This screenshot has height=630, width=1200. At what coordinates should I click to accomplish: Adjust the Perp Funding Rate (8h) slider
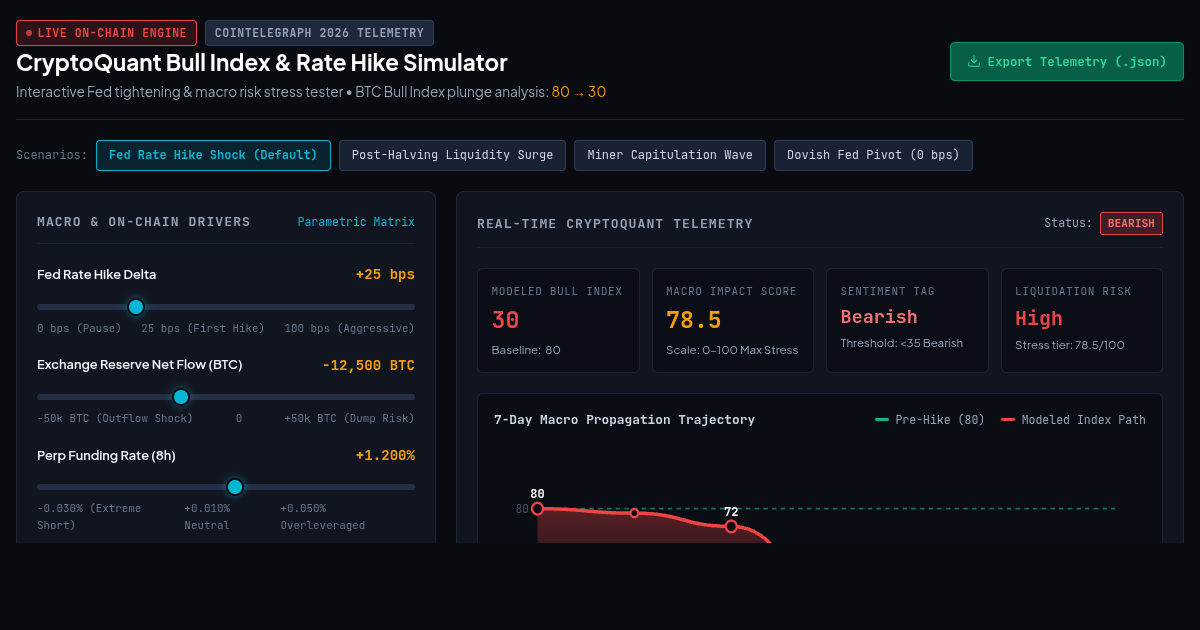pos(226,487)
